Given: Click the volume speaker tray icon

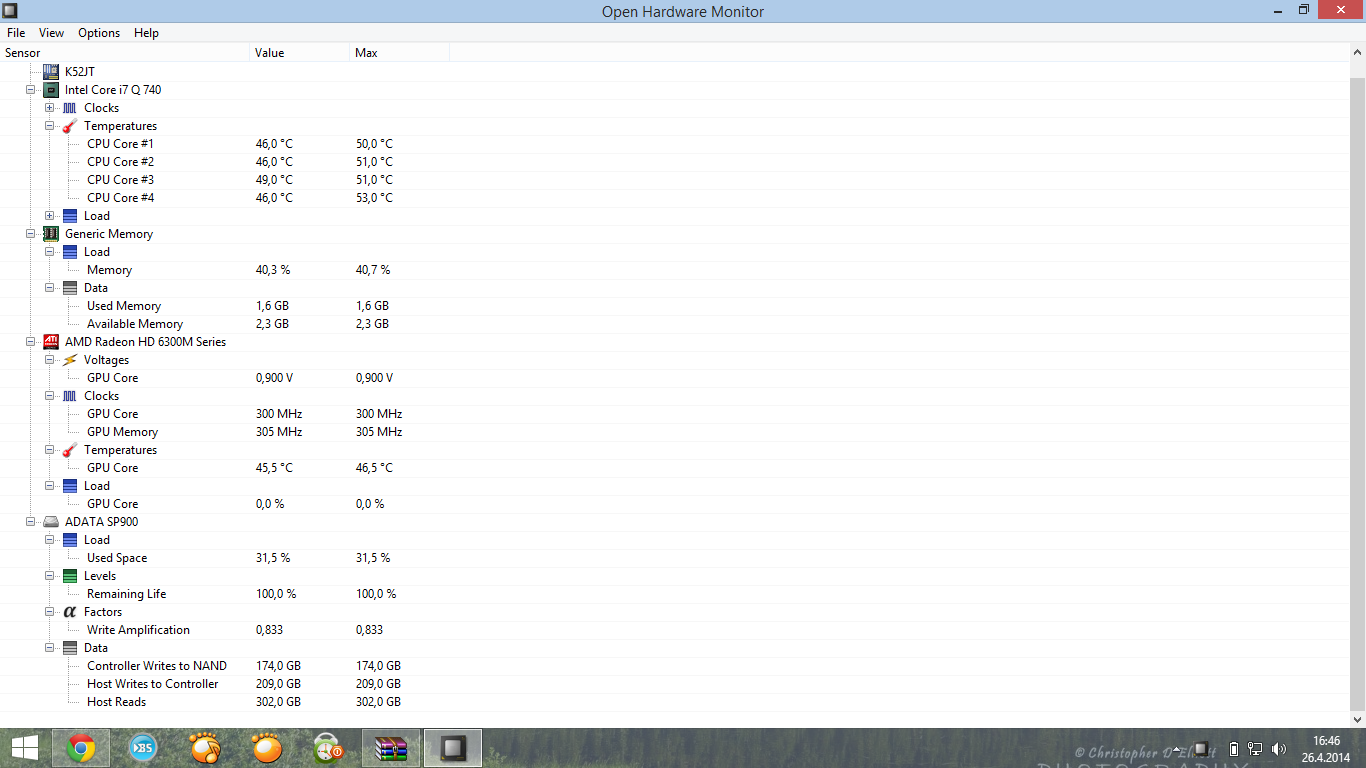Looking at the screenshot, I should 1279,748.
